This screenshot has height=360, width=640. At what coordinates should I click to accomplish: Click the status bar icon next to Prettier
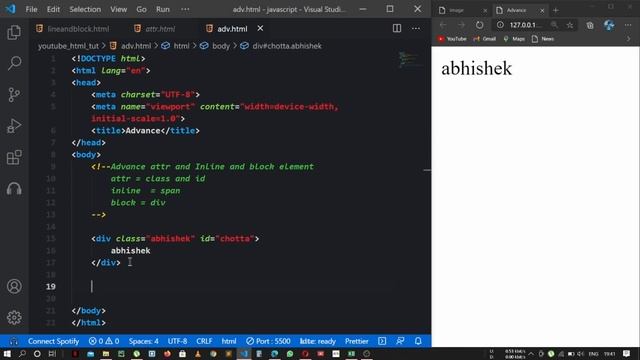tap(382, 341)
